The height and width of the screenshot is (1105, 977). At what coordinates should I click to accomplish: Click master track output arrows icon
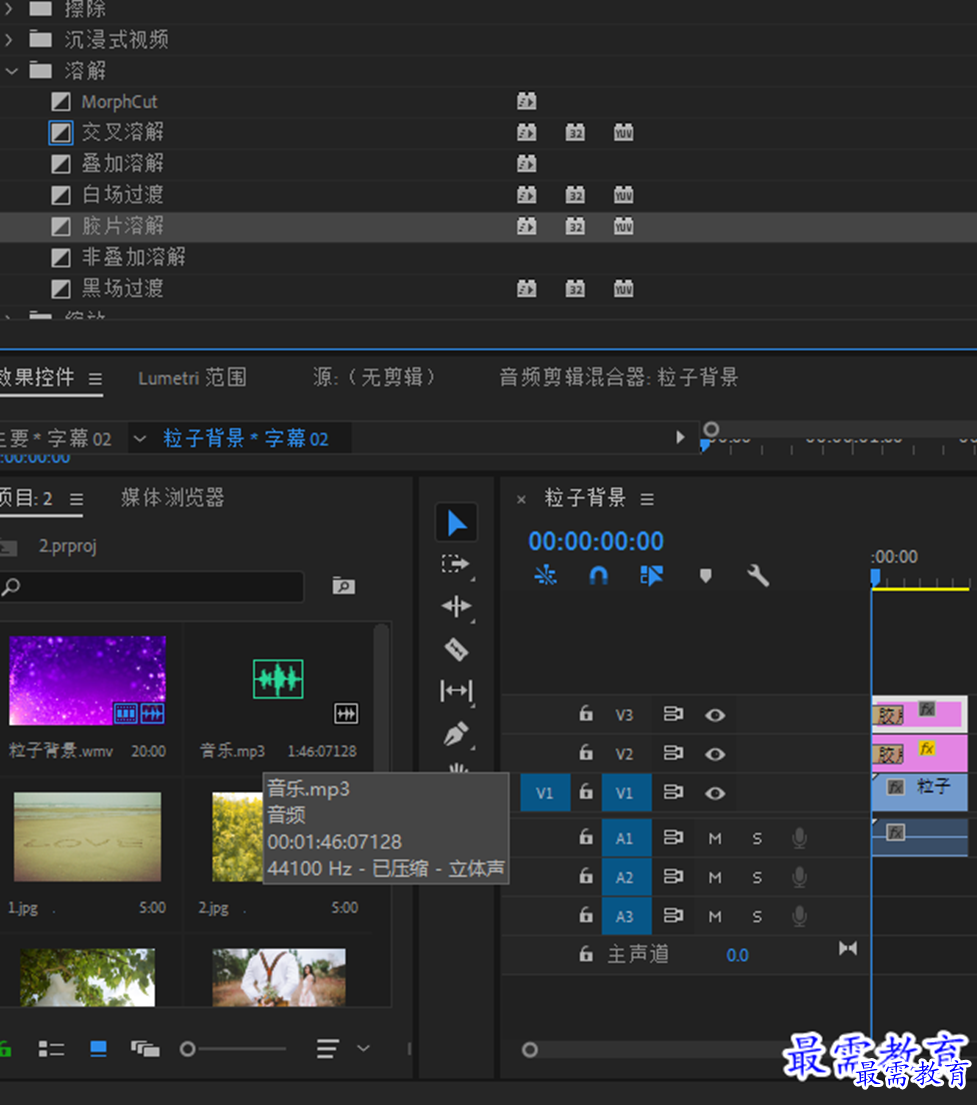click(848, 948)
